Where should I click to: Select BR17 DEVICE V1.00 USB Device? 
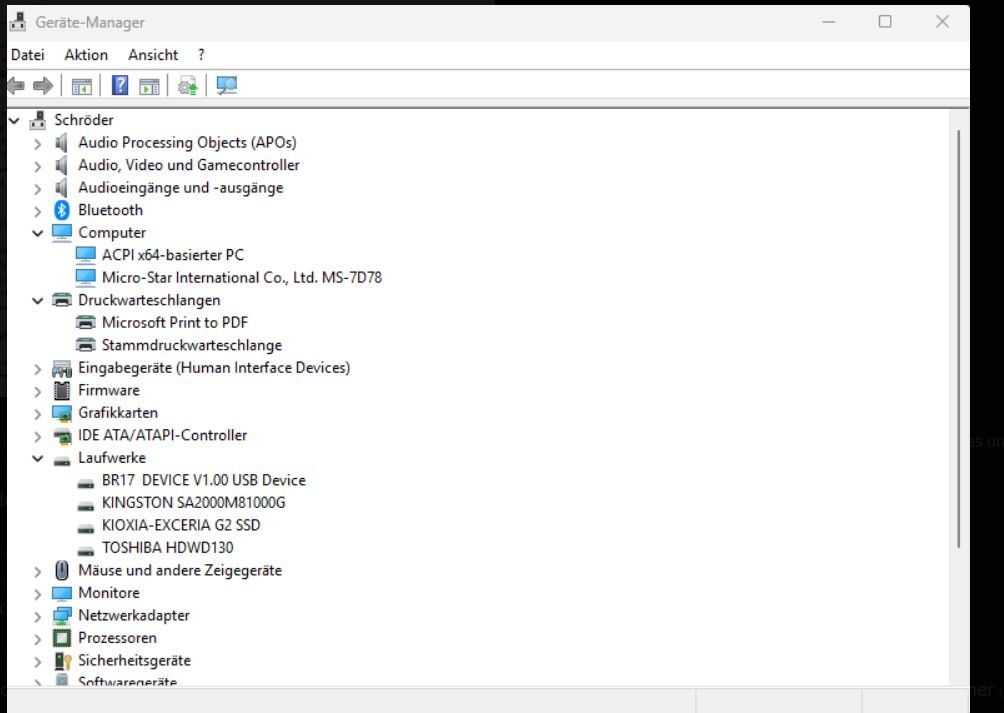(204, 480)
